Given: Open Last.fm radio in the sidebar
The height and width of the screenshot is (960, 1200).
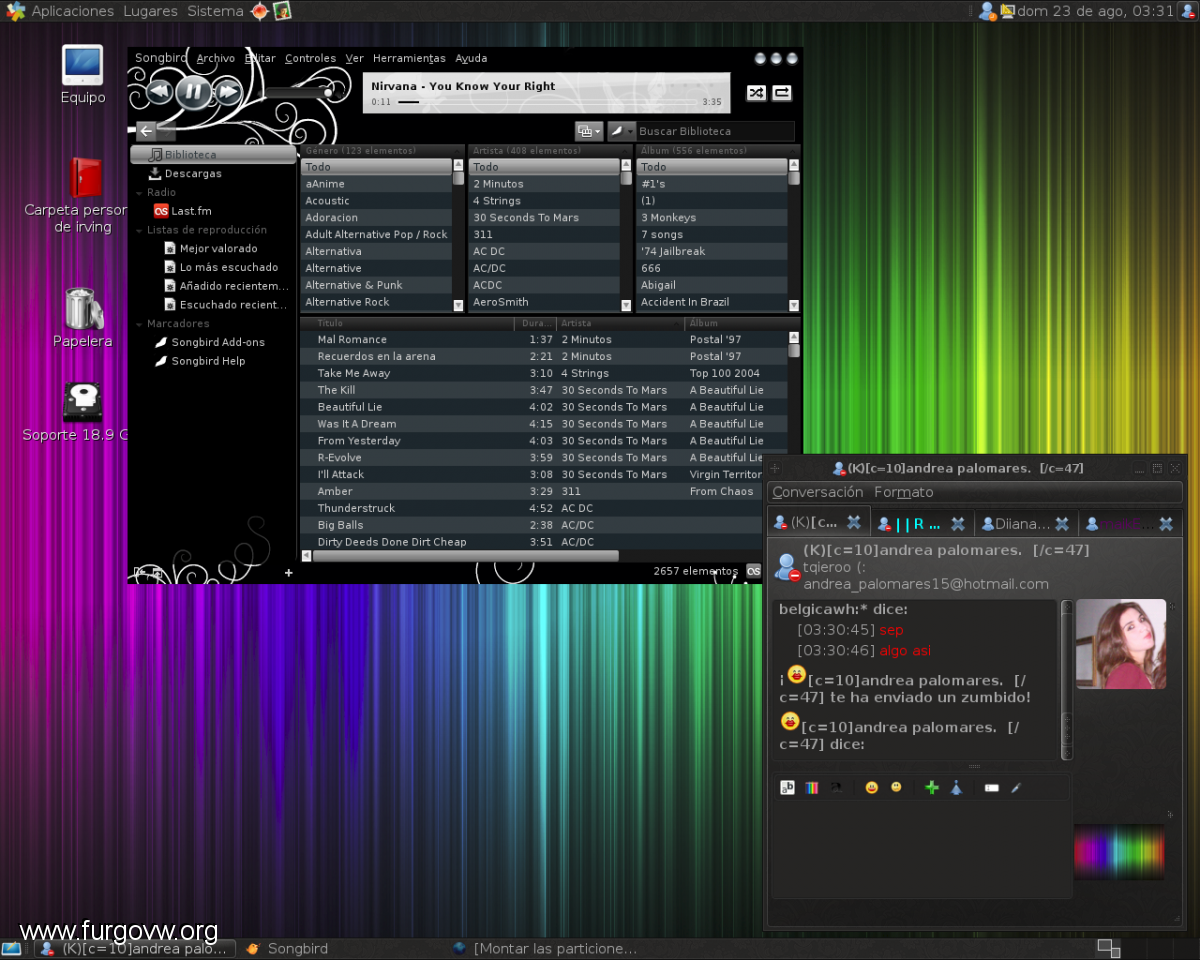Looking at the screenshot, I should click(x=183, y=211).
